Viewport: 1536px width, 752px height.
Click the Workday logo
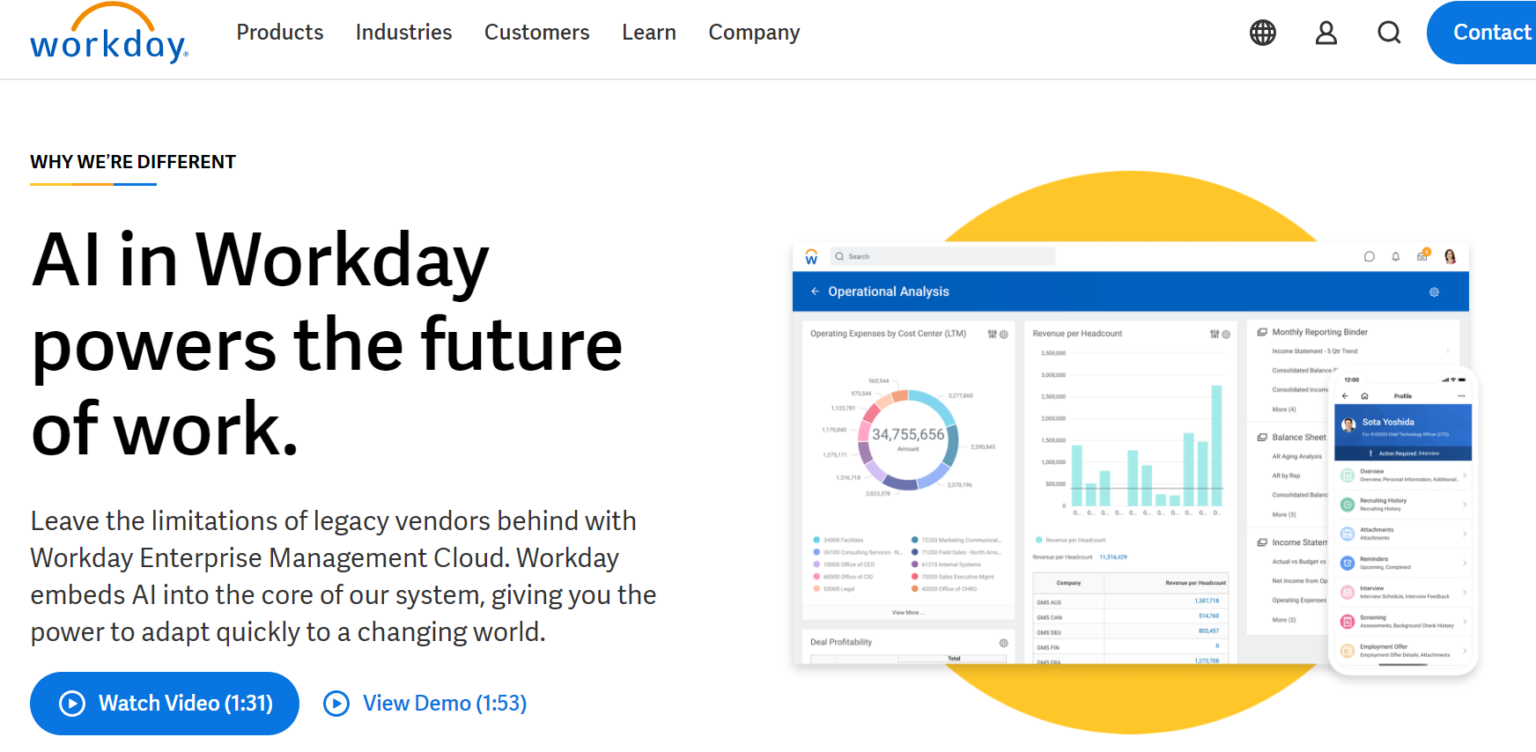coord(108,35)
